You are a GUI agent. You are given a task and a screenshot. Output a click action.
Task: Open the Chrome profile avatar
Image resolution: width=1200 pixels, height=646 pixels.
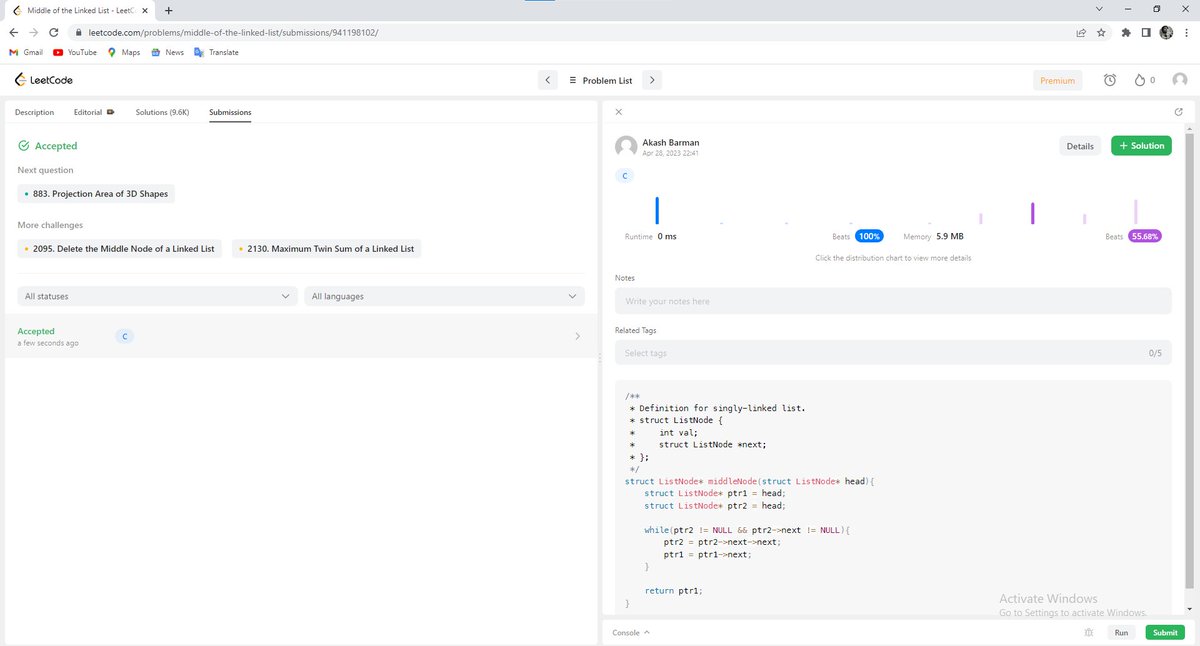pos(1166,32)
